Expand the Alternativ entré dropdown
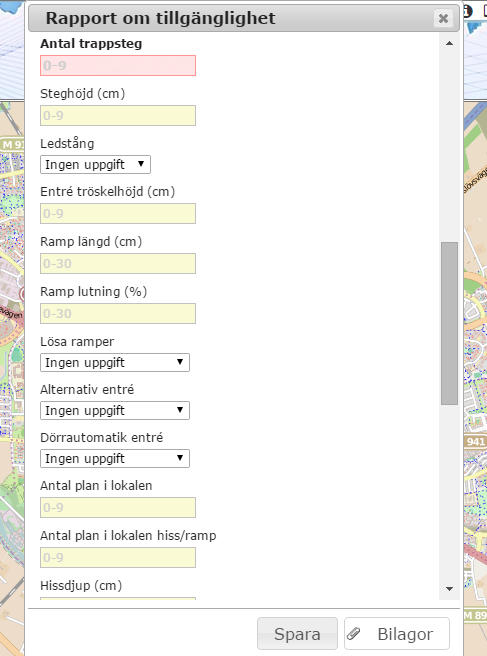This screenshot has height=656, width=487. click(115, 410)
